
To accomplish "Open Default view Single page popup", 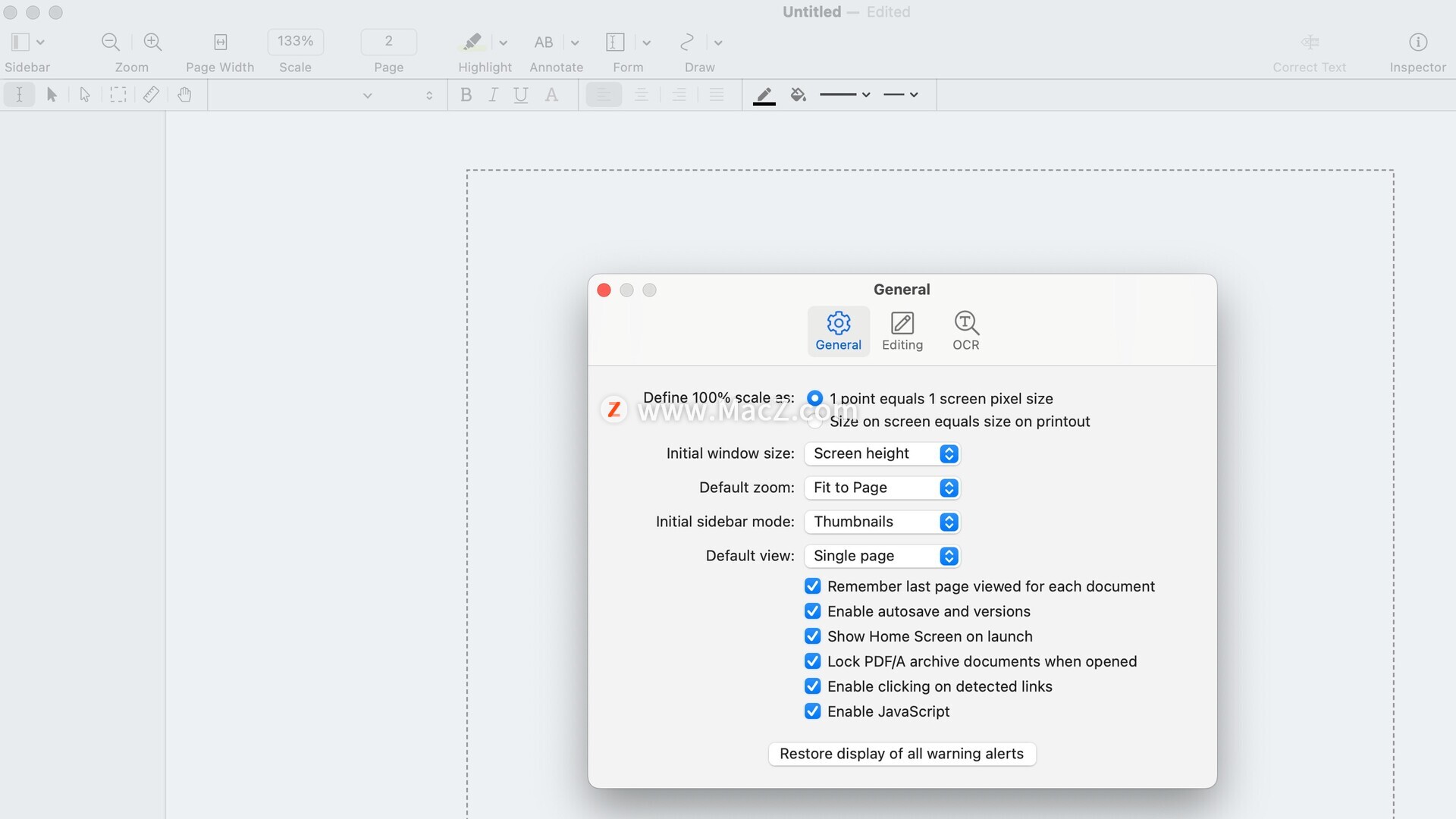I will pos(883,556).
